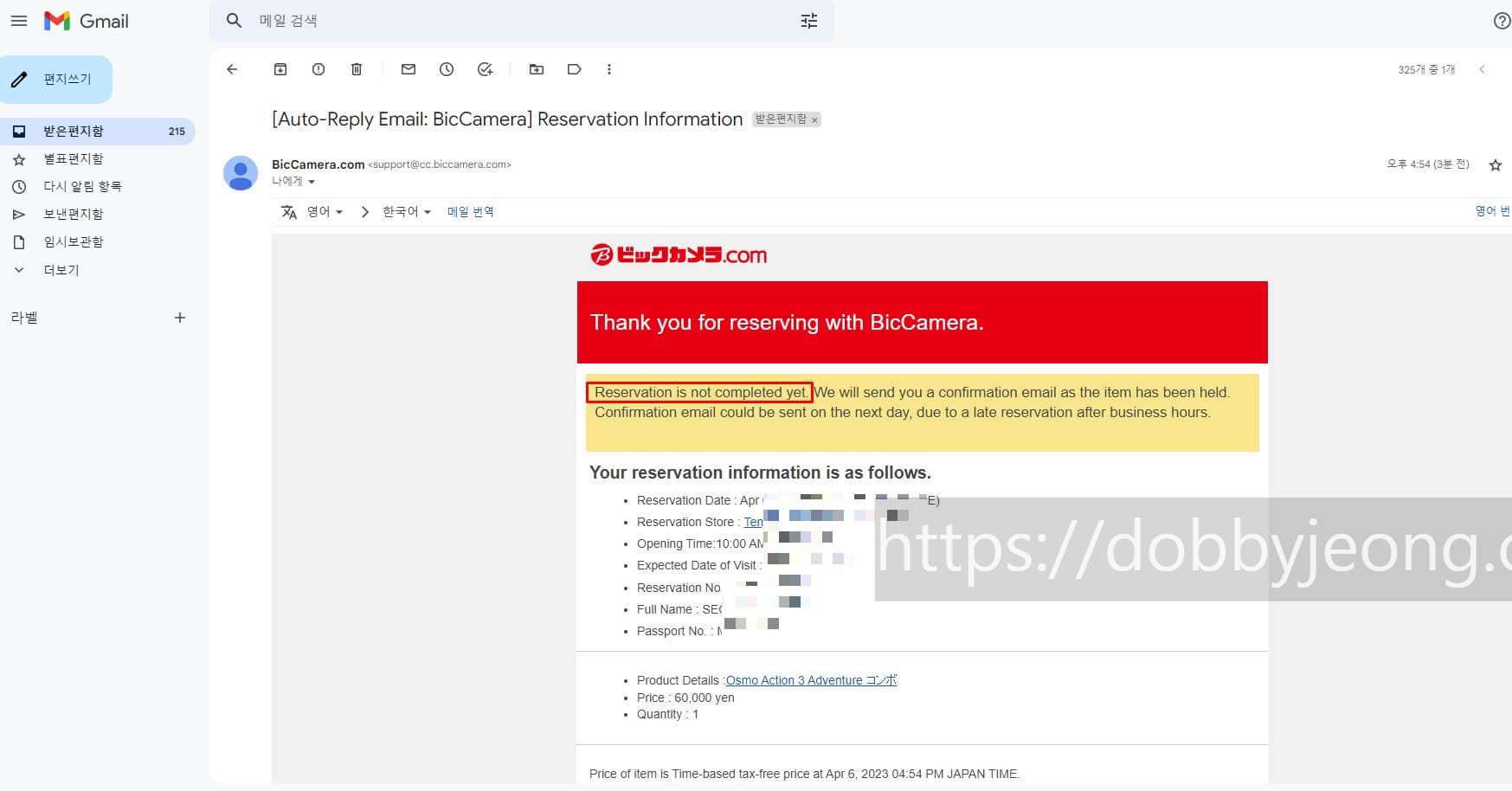Show recipient details dropdown next to 나에게
Screen dimensions: 1512x791
312,182
